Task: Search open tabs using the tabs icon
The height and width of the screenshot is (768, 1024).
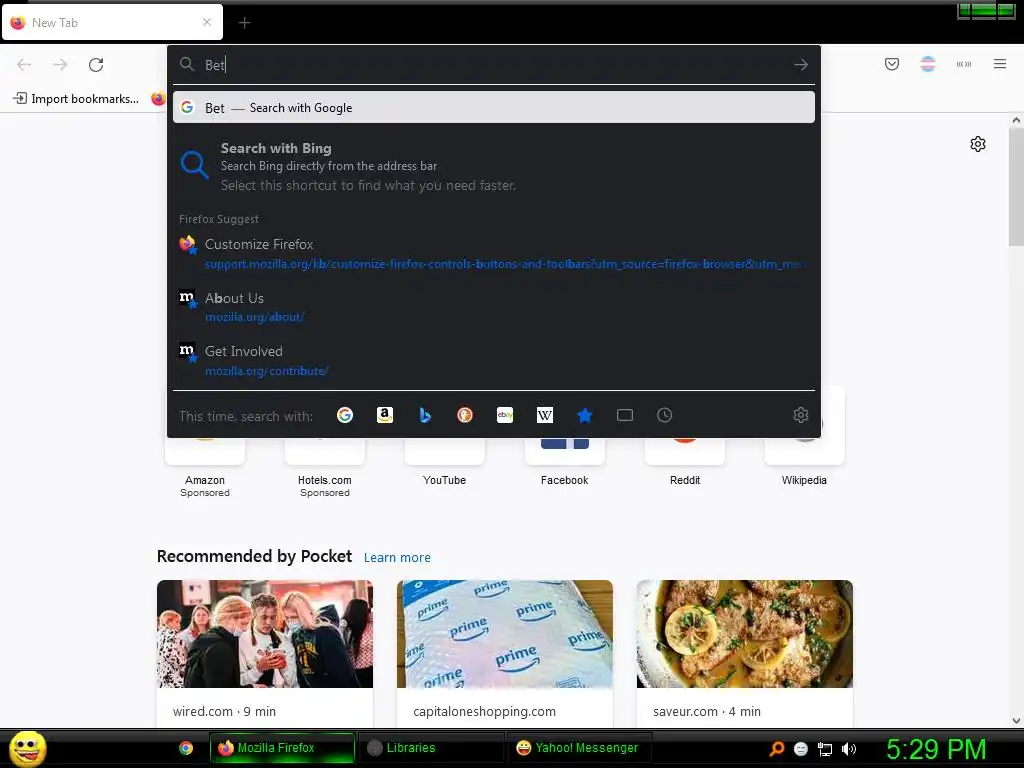Action: (624, 415)
